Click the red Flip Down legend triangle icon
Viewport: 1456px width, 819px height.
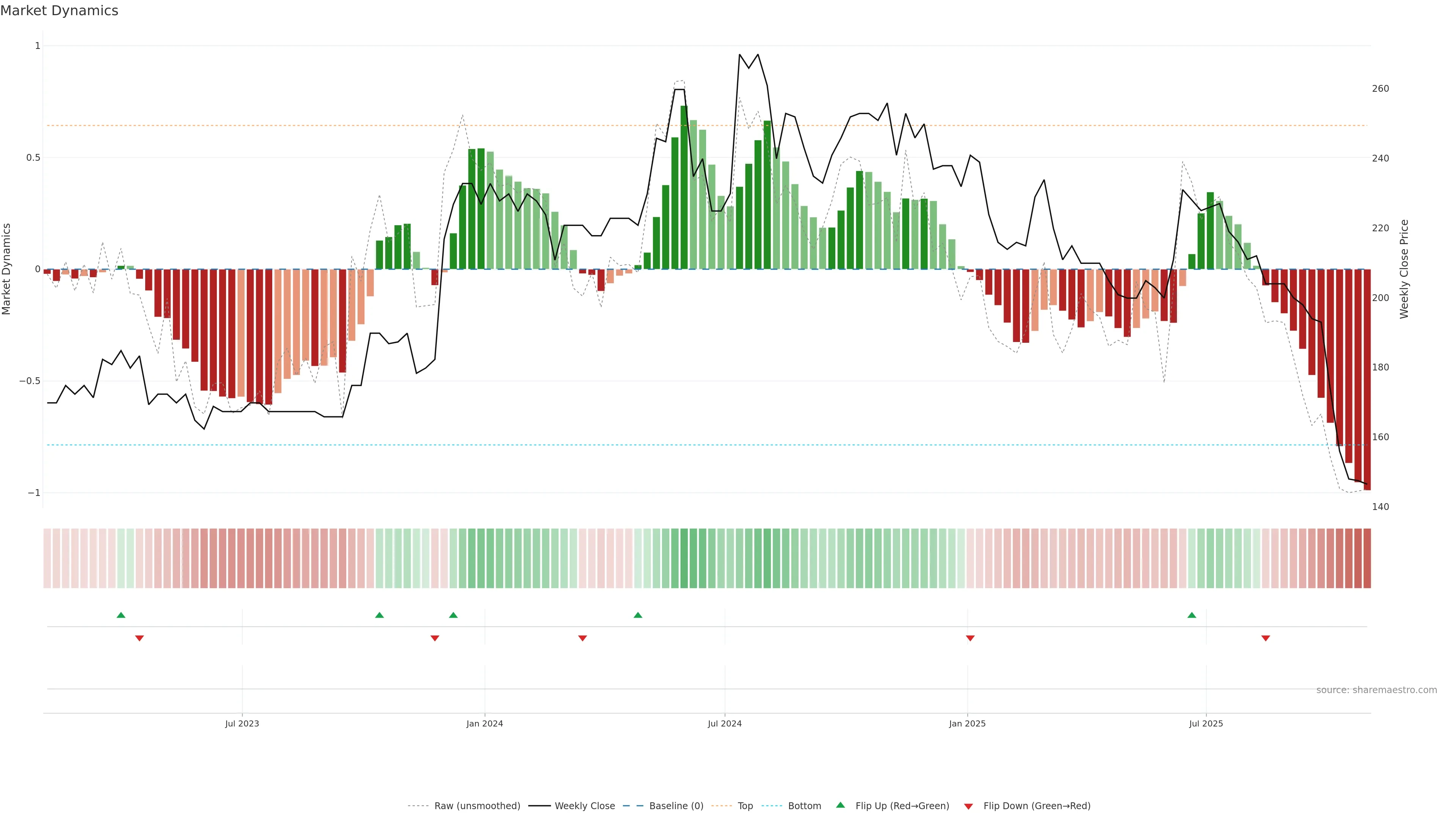(968, 806)
